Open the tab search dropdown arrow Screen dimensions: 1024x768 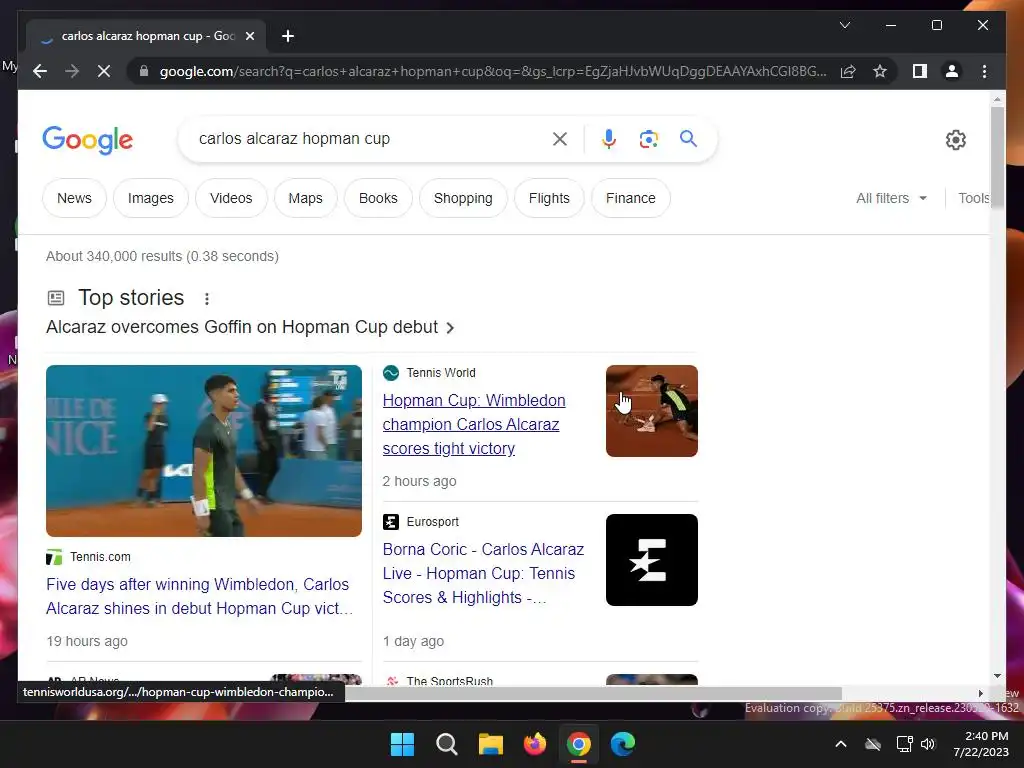pos(844,25)
